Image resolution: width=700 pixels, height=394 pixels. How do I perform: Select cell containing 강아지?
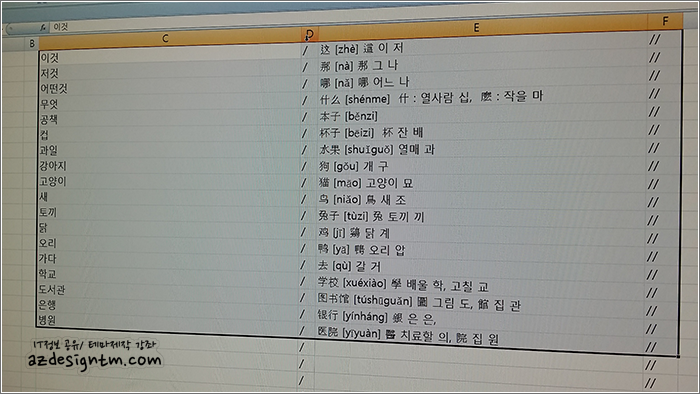pos(170,166)
